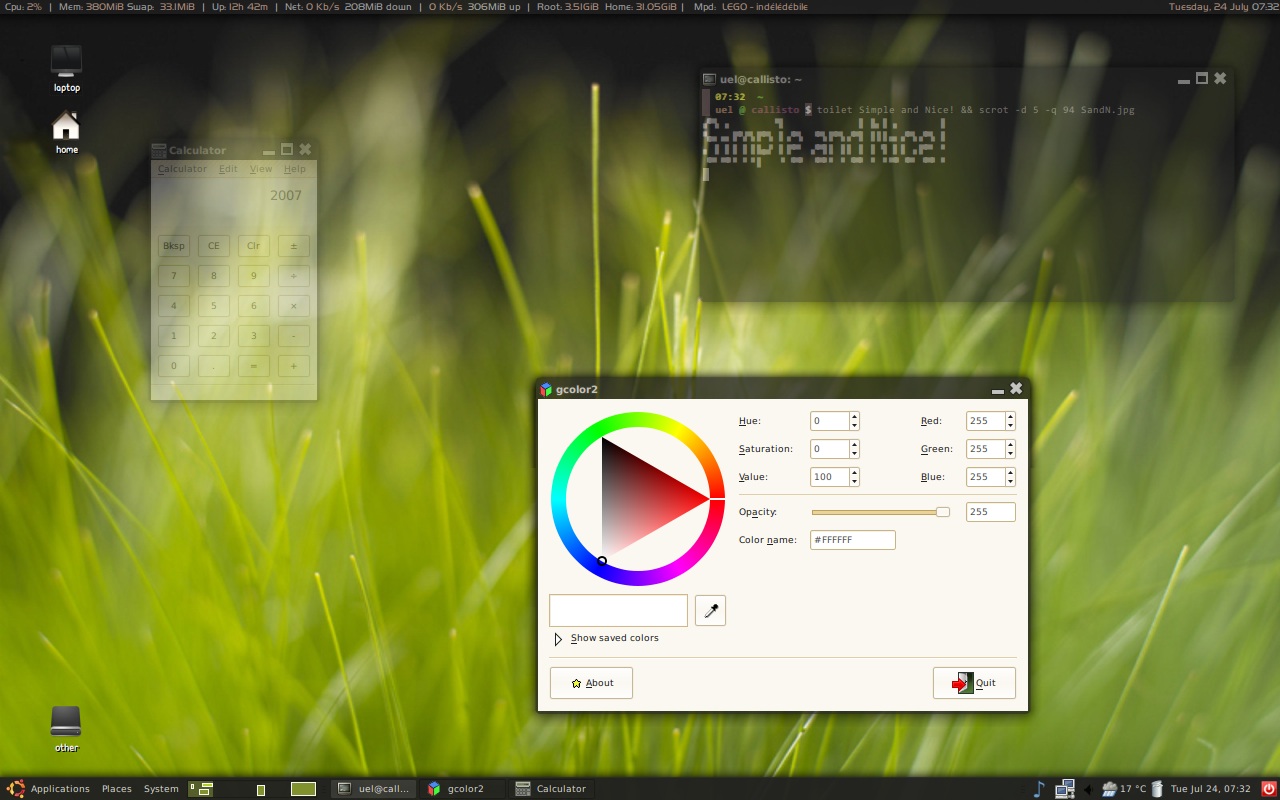Viewport: 1280px width, 800px height.
Task: Click the Quit button in gcolor2
Action: point(974,683)
